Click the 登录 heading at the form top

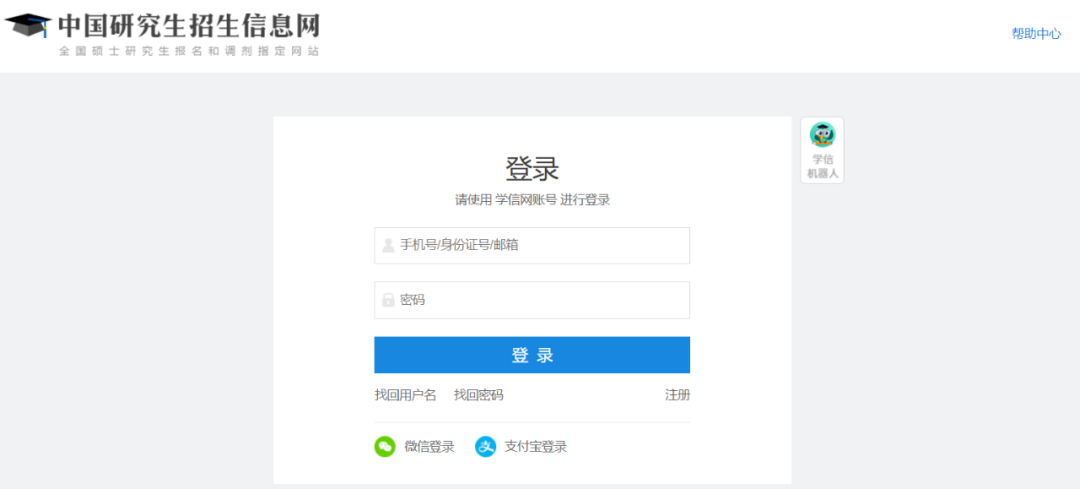(x=532, y=168)
